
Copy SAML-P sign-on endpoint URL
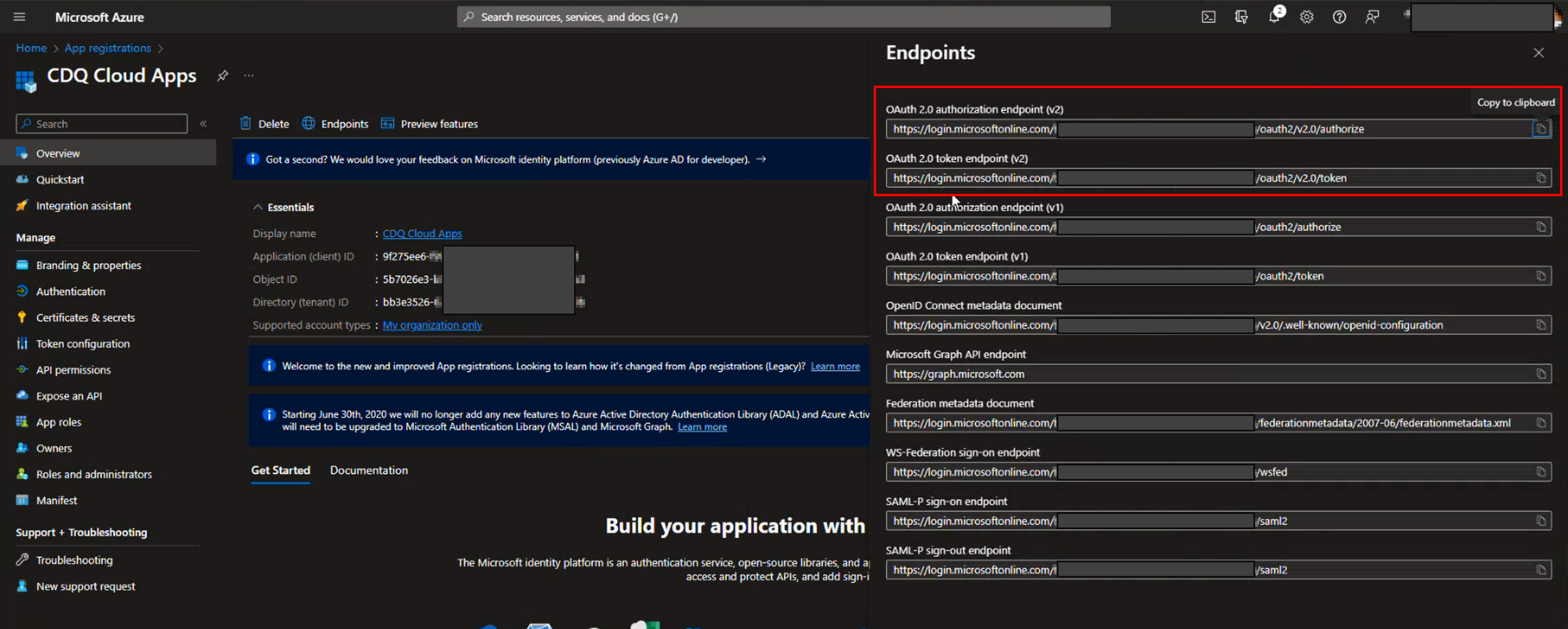1541,521
